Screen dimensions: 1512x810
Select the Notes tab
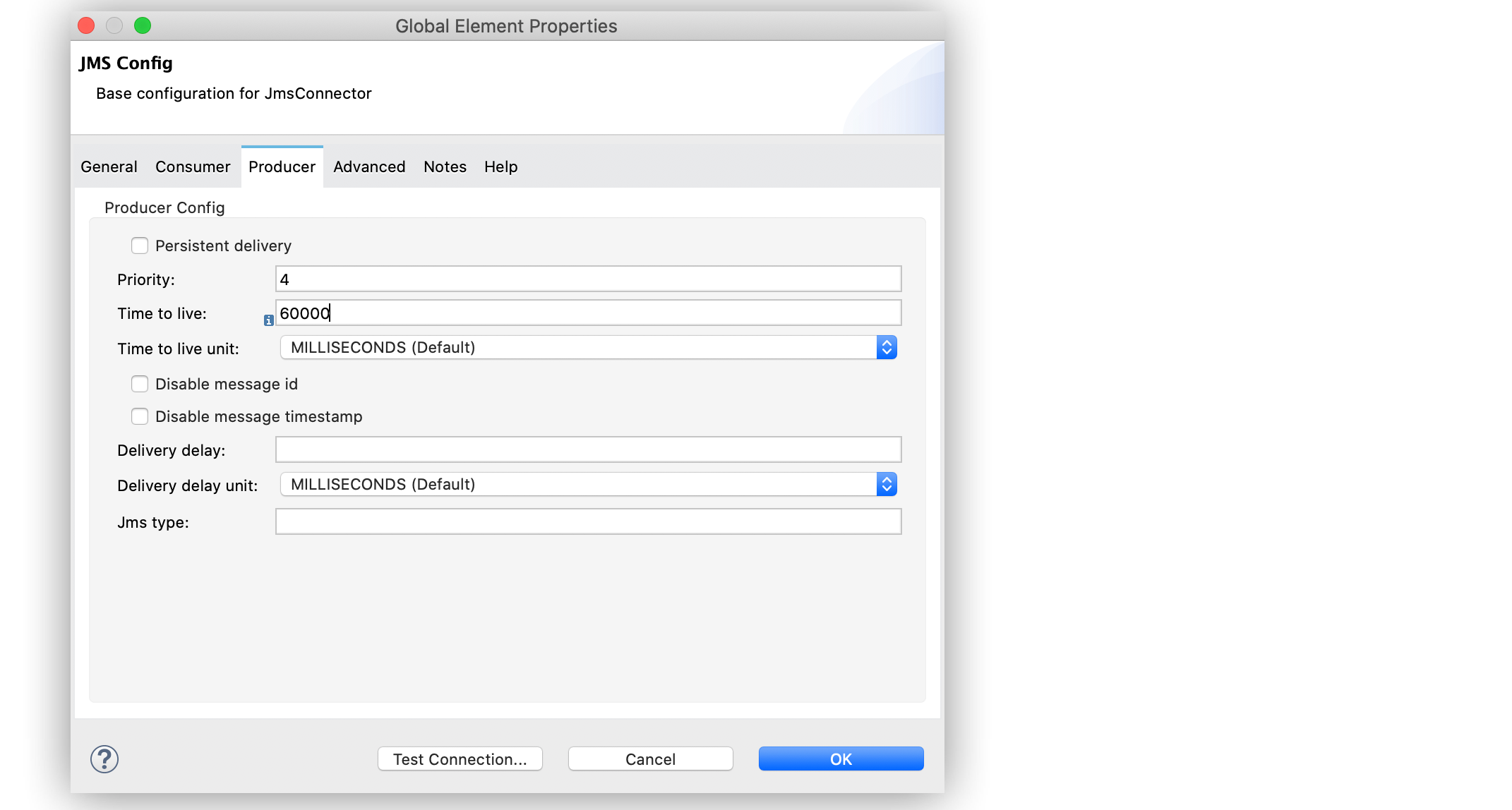pyautogui.click(x=445, y=167)
